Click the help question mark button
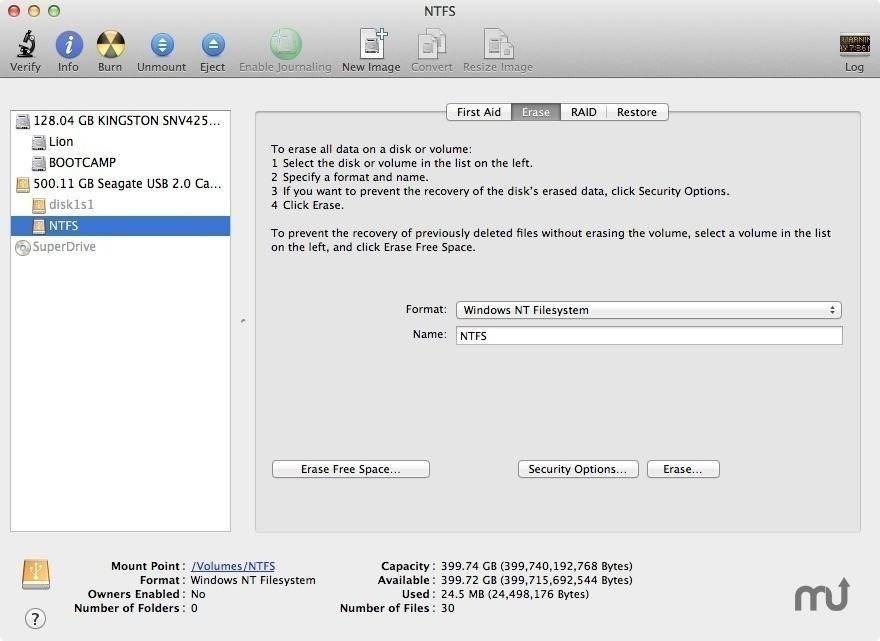Viewport: 880px width, 641px height. pyautogui.click(x=35, y=619)
